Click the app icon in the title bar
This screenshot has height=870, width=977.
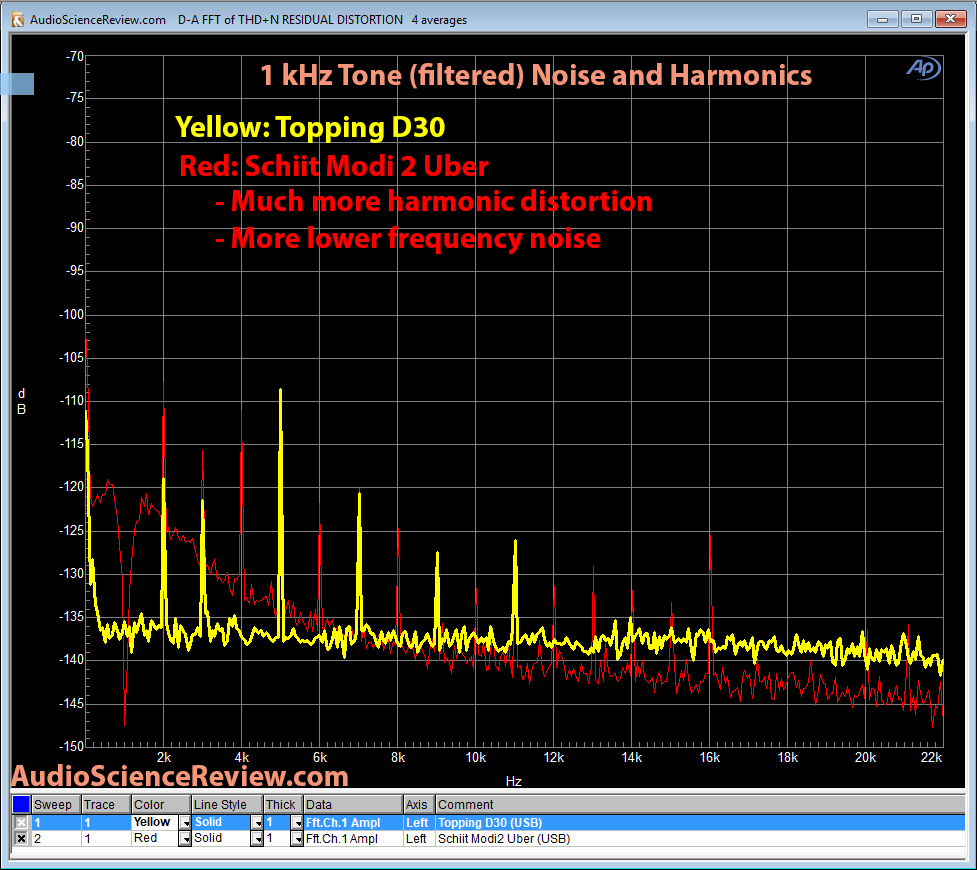[18, 19]
